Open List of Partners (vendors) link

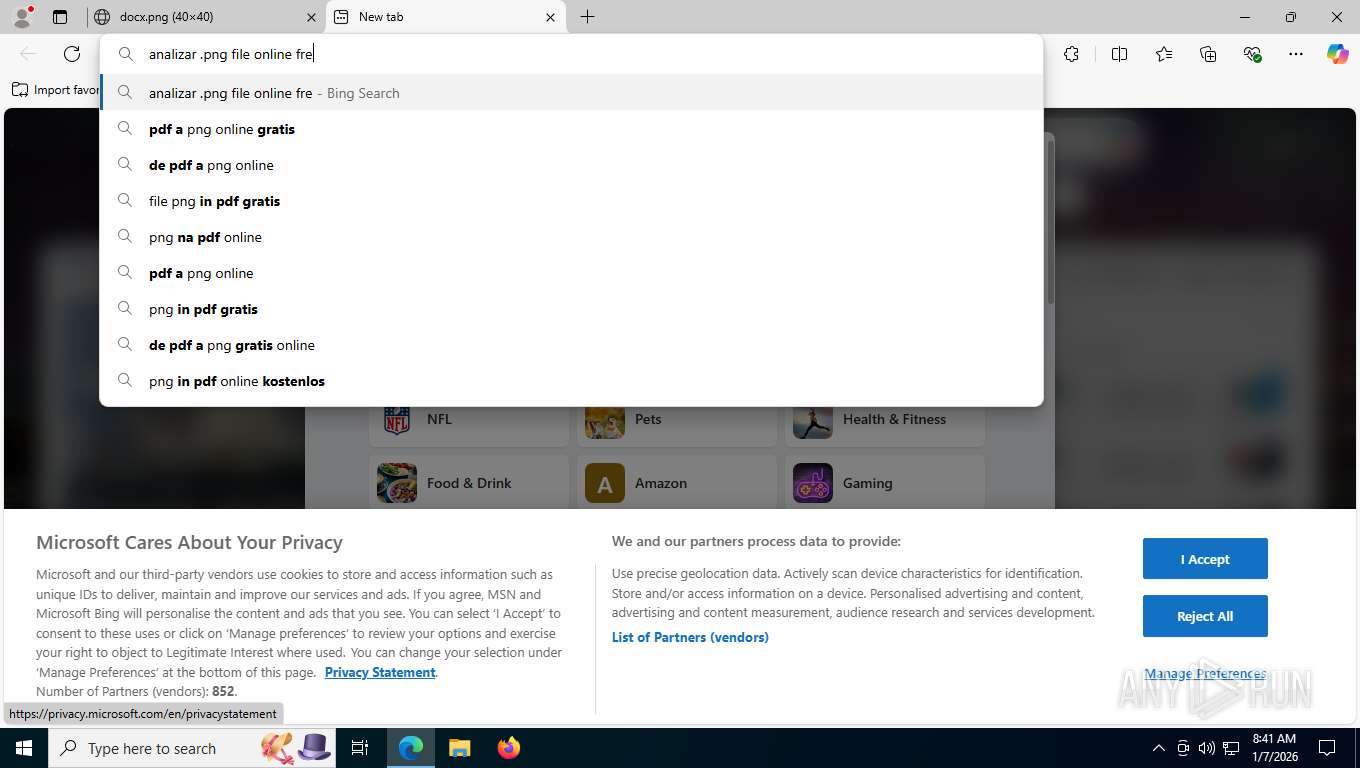point(690,637)
